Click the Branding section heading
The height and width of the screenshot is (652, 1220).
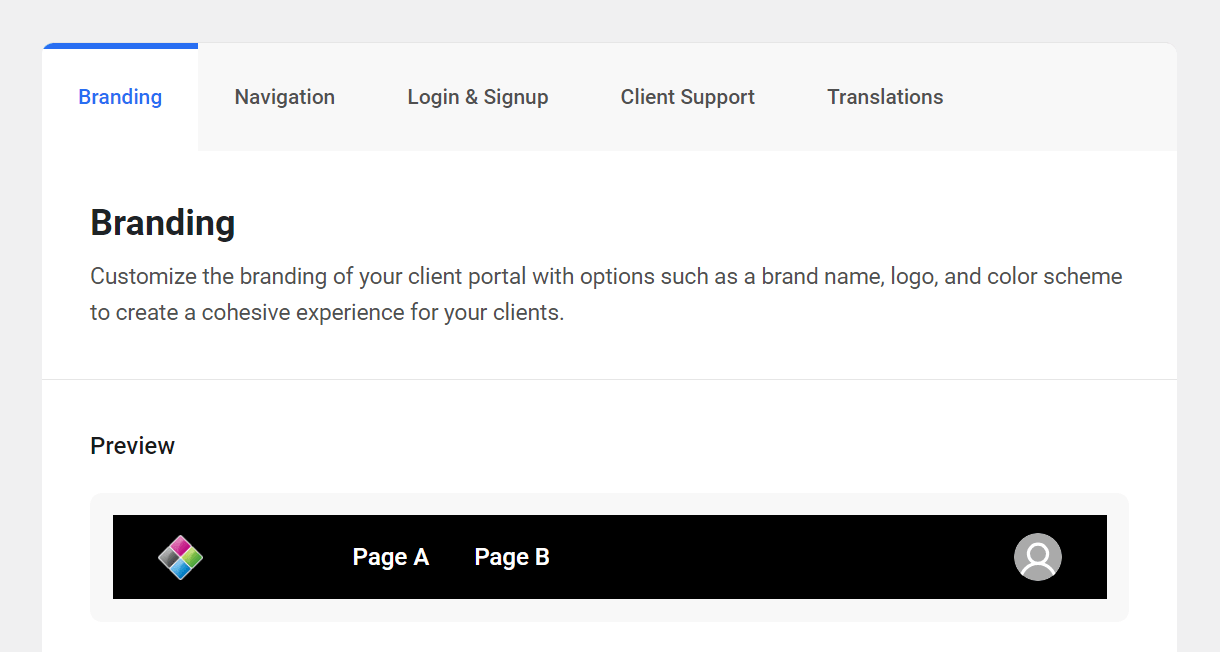(x=163, y=222)
